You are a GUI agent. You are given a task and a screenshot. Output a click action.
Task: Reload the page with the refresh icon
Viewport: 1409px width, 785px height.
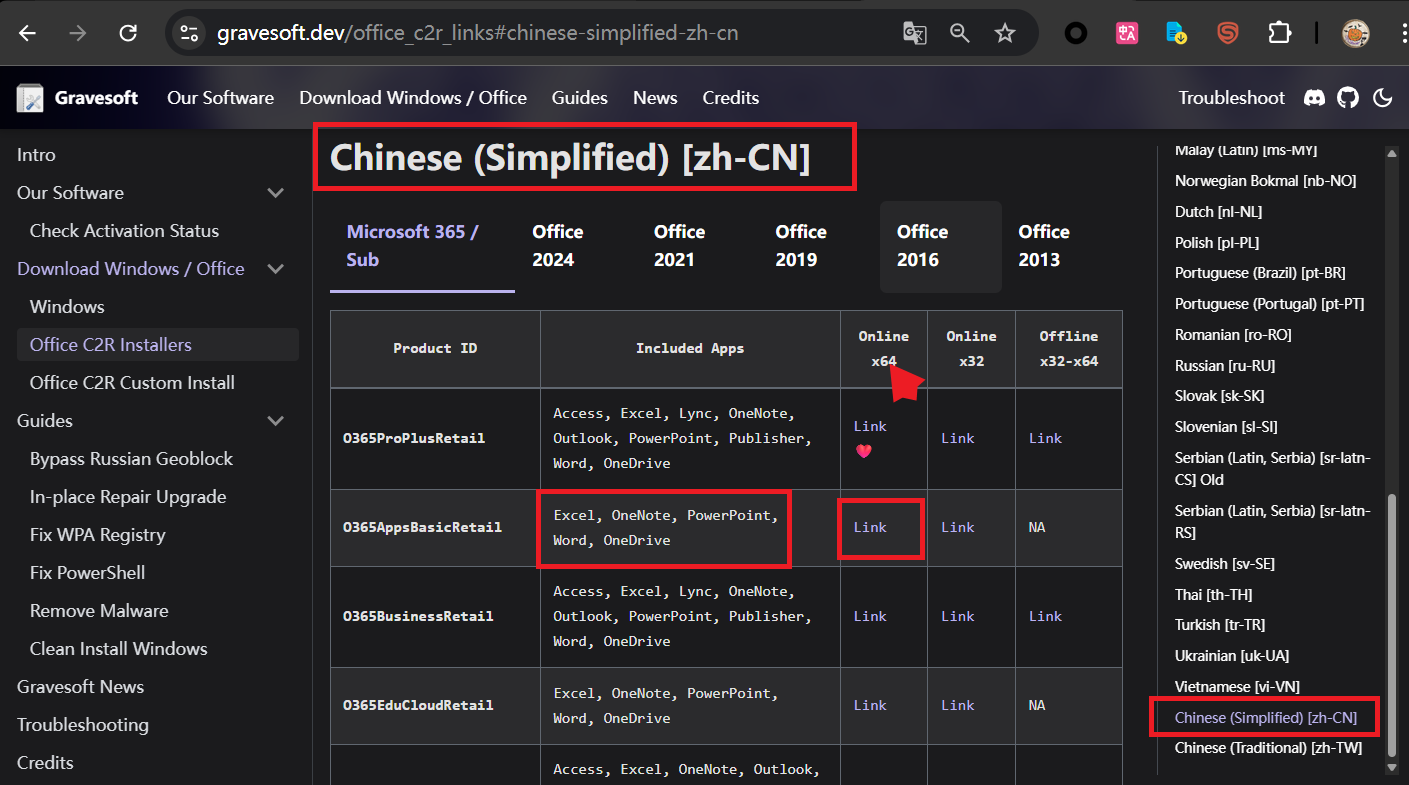128,33
